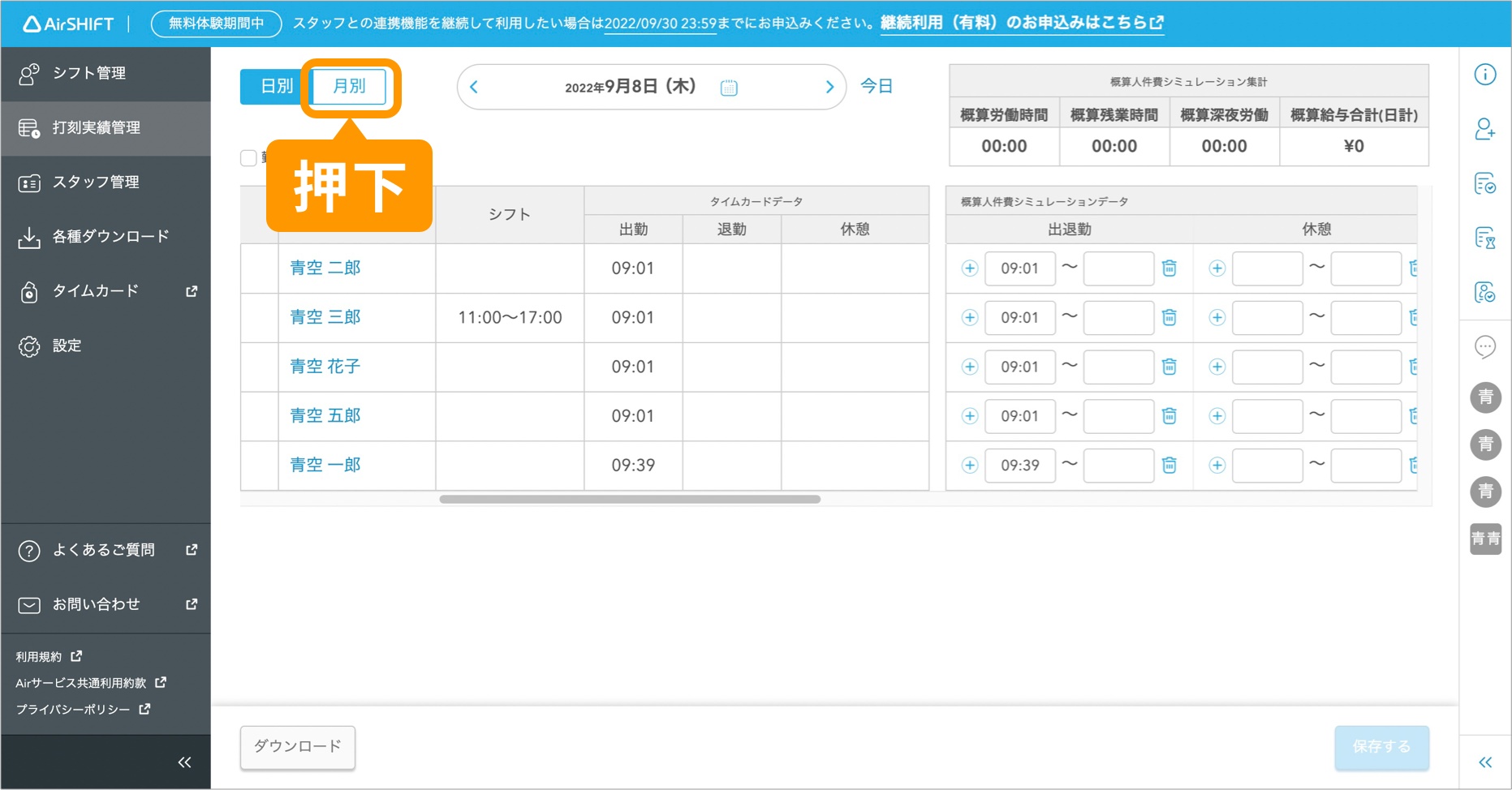Add attendance row for 青空 三郎 with plus icon
The height and width of the screenshot is (790, 1512).
(970, 318)
